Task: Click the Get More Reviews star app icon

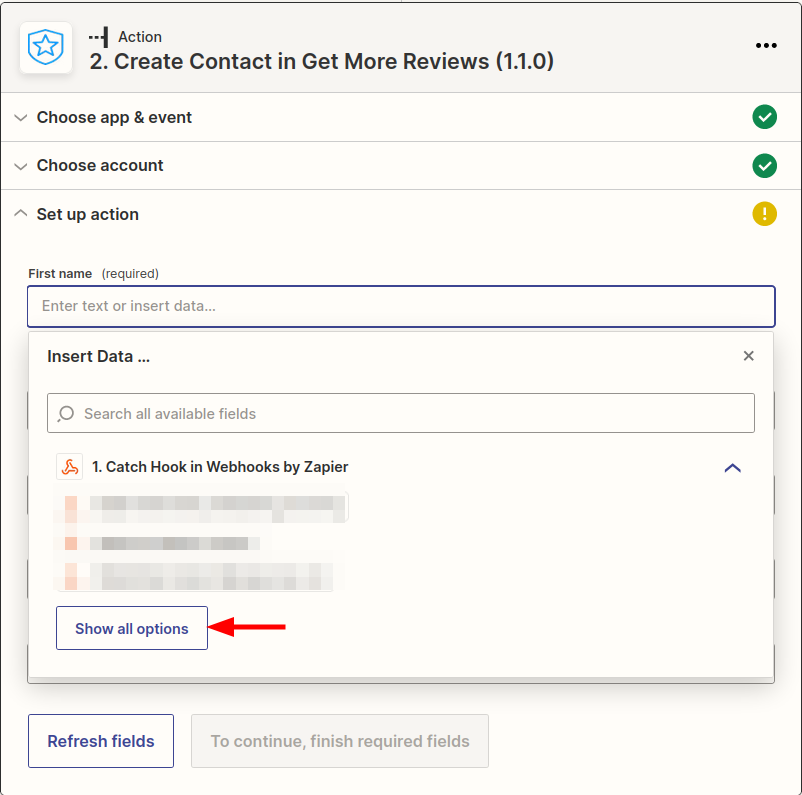Action: point(46,47)
